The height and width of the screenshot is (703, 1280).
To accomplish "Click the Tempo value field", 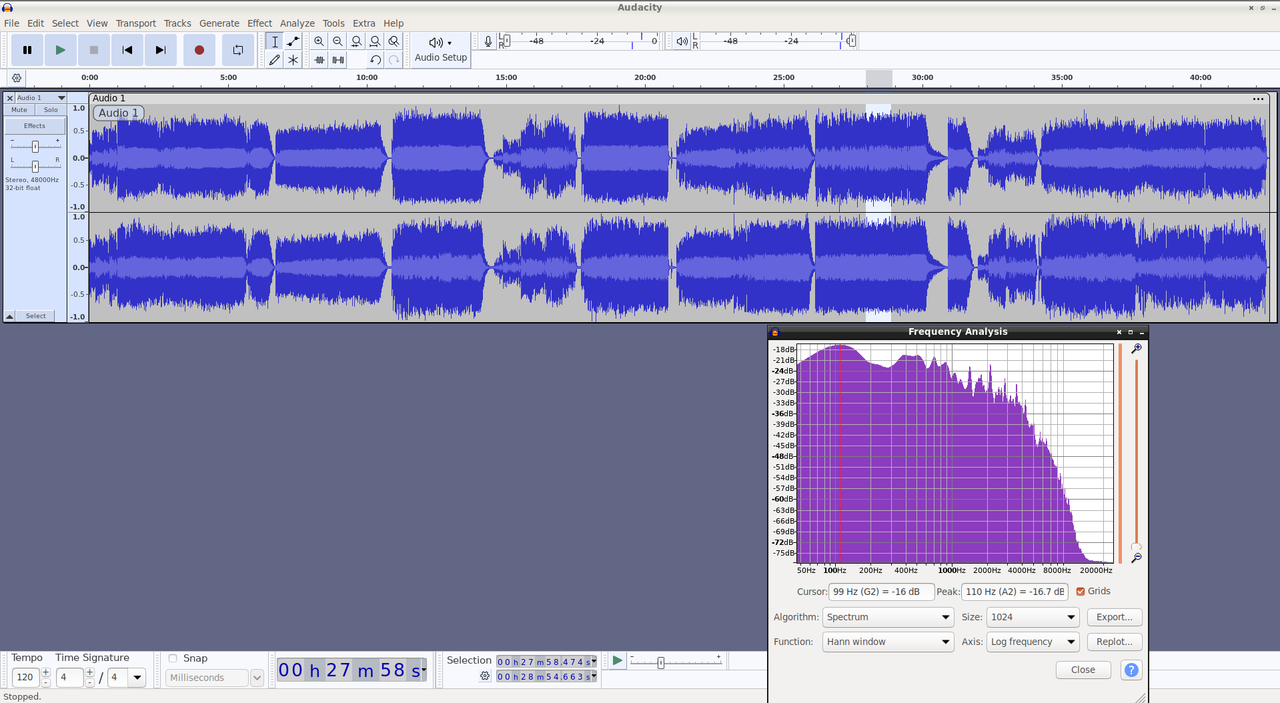I will point(24,678).
